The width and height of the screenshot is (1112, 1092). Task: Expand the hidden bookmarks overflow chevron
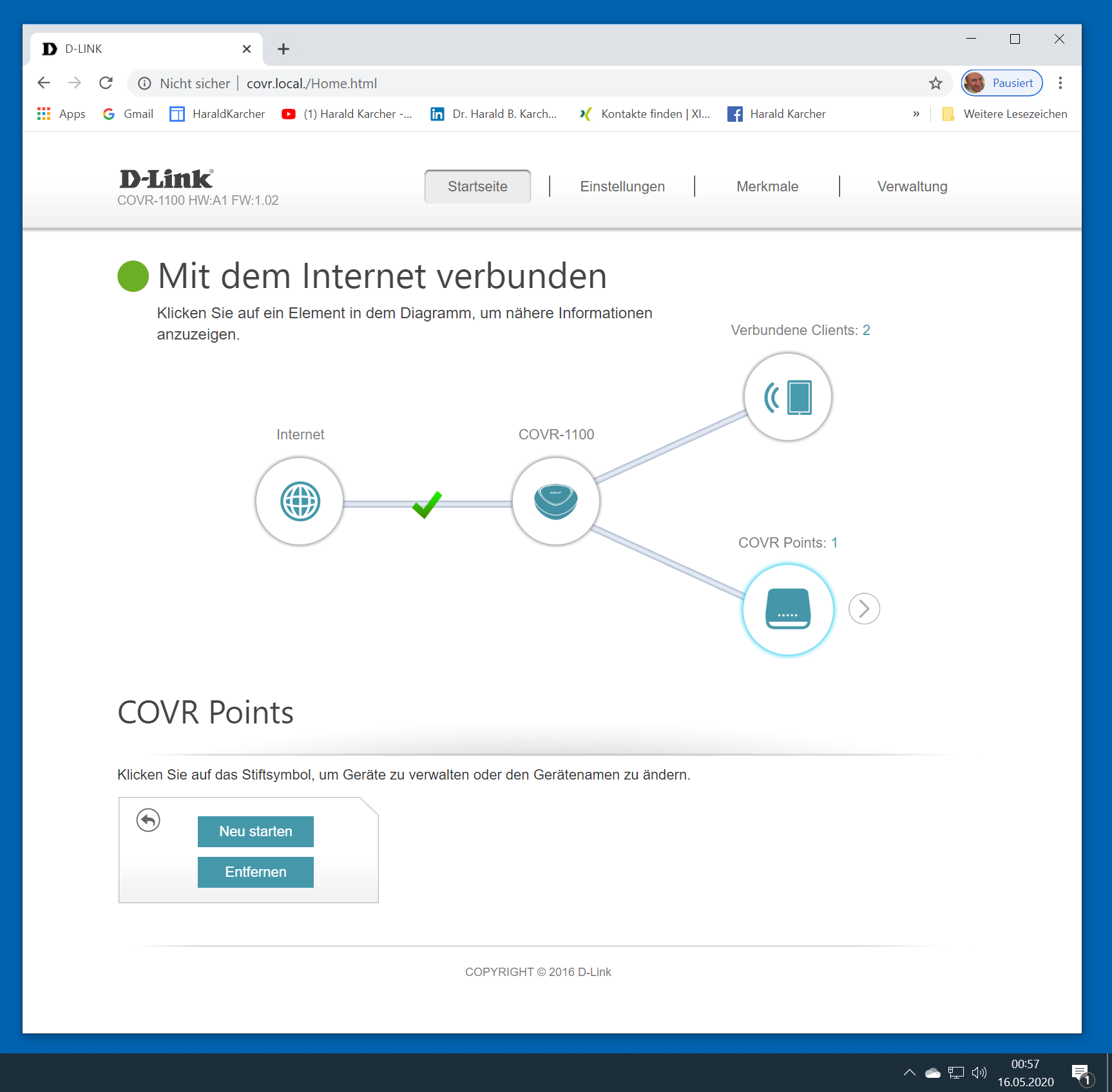[916, 114]
